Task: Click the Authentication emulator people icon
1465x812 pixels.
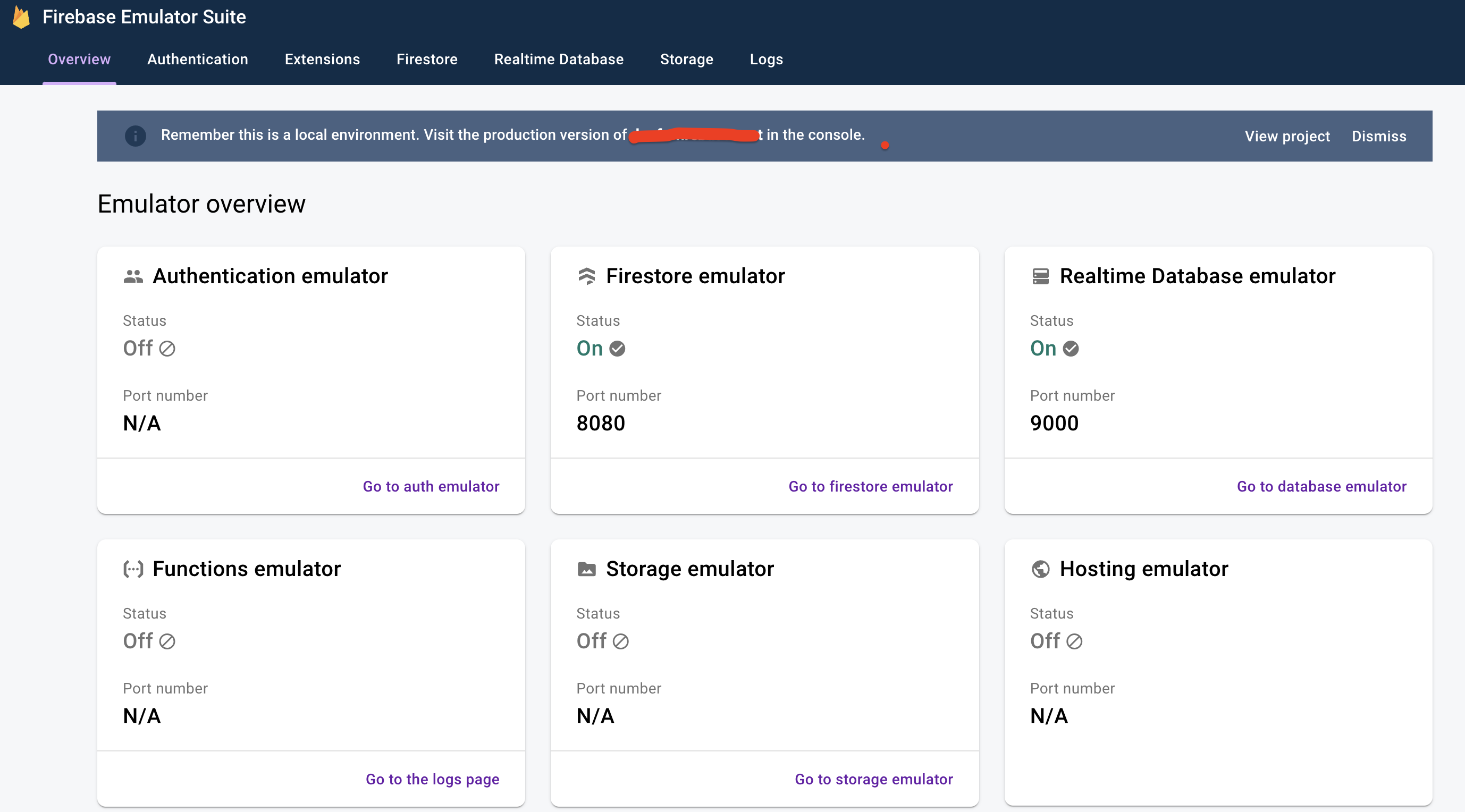Action: coord(133,276)
